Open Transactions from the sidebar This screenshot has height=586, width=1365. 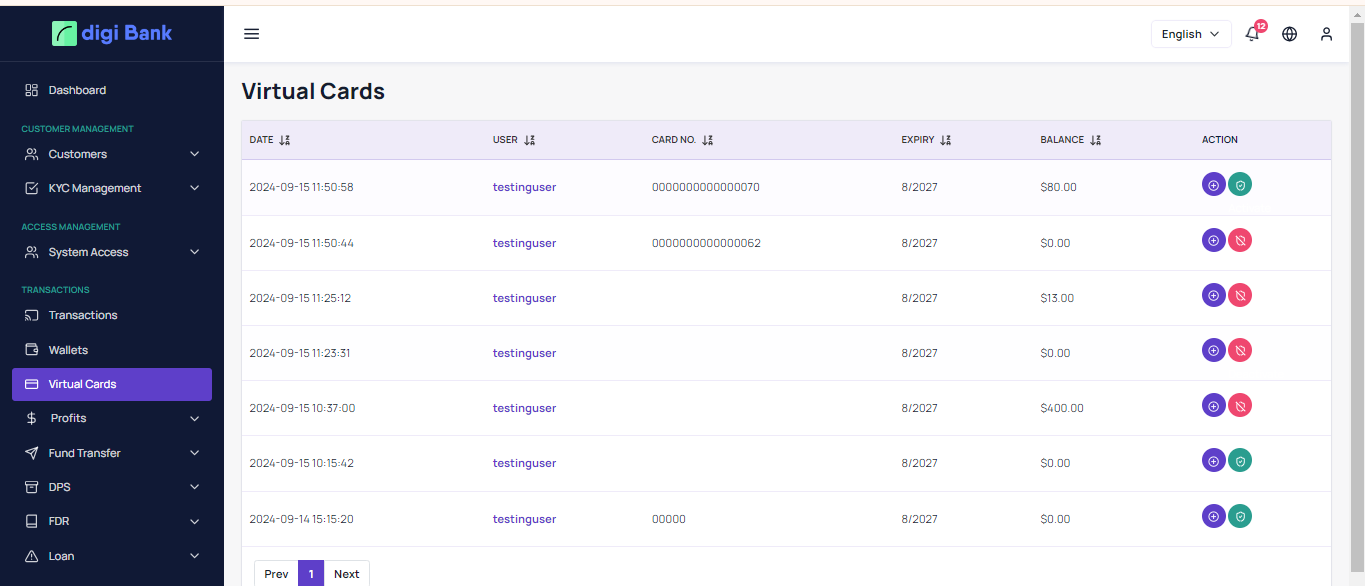click(x=82, y=315)
